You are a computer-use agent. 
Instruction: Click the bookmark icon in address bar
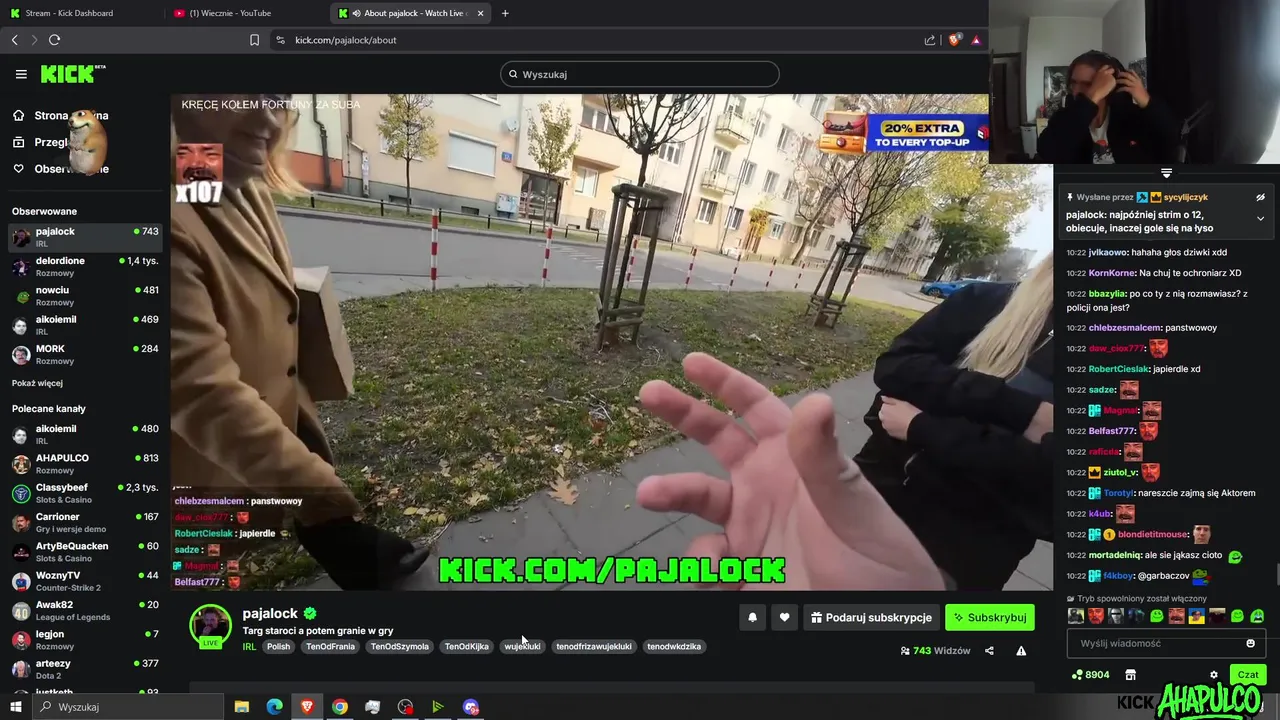pyautogui.click(x=254, y=40)
